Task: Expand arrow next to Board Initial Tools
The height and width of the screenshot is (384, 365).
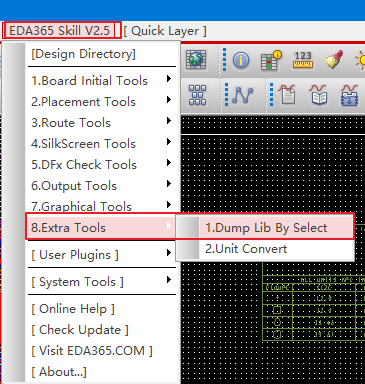Action: 169,79
